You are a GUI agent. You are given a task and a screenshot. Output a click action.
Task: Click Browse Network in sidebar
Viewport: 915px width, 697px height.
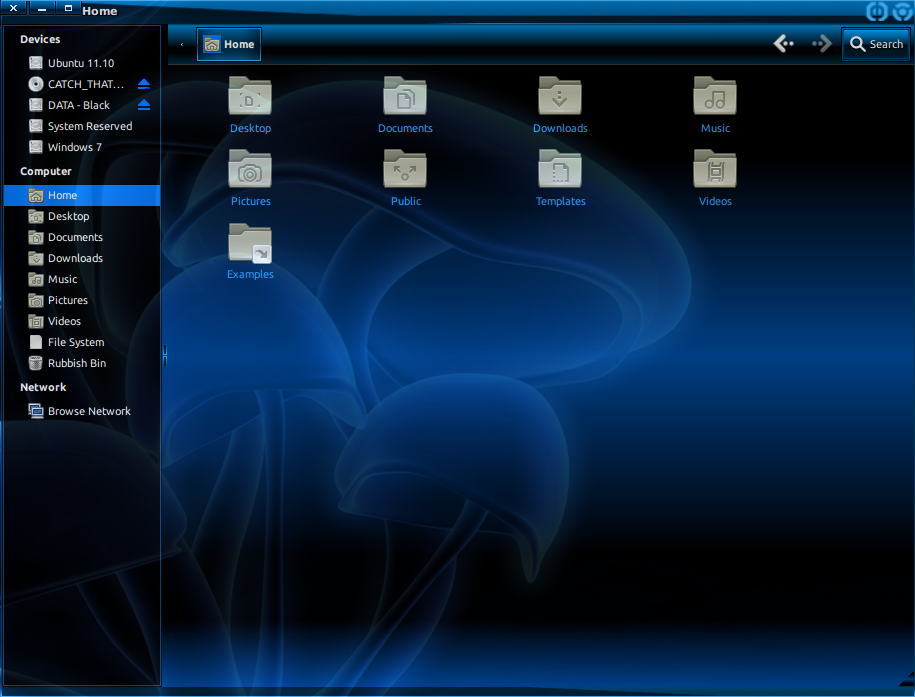[82, 411]
